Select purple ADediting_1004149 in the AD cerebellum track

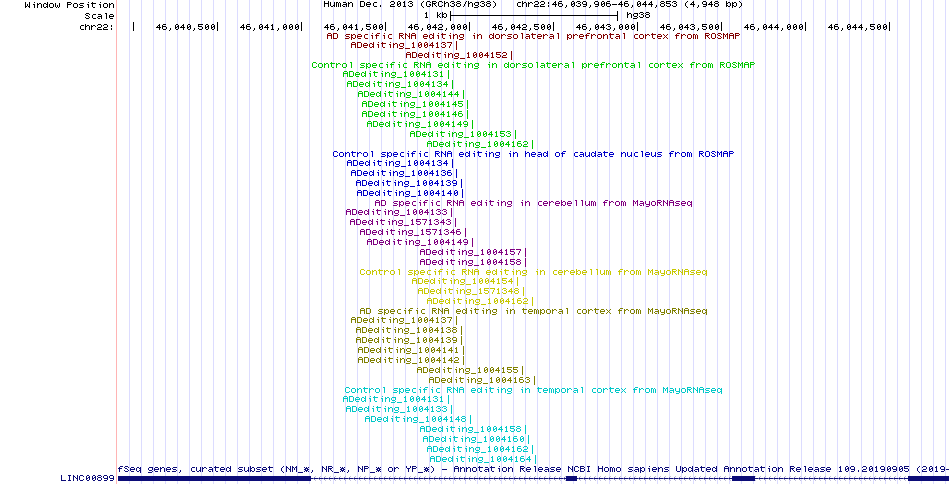[419, 242]
